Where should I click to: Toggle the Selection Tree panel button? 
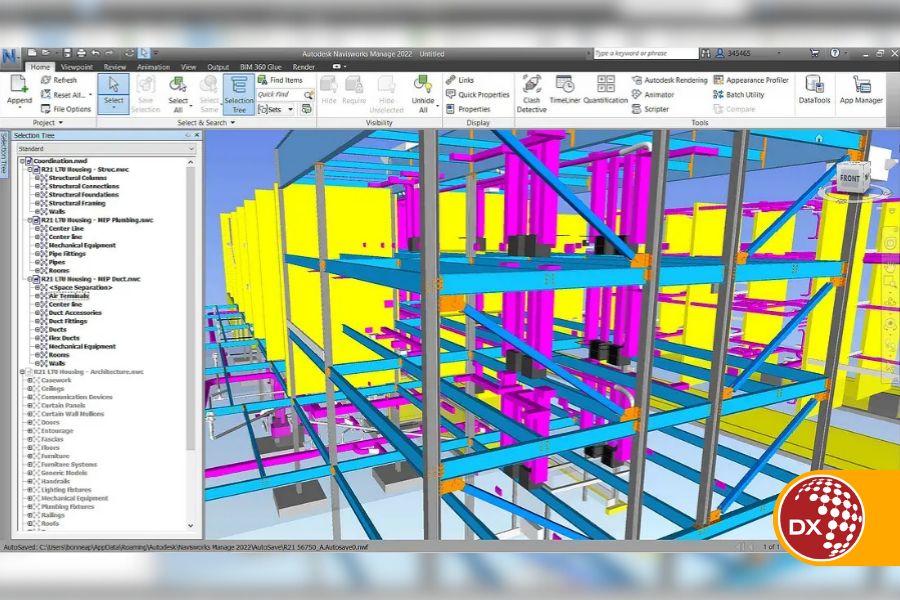[x=239, y=93]
